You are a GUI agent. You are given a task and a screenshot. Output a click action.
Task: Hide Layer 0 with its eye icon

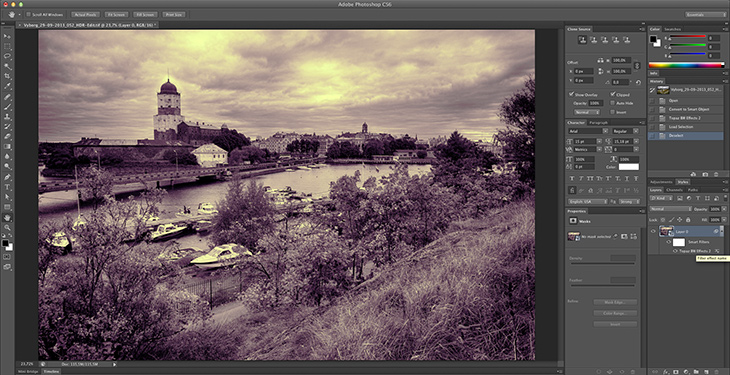(653, 232)
